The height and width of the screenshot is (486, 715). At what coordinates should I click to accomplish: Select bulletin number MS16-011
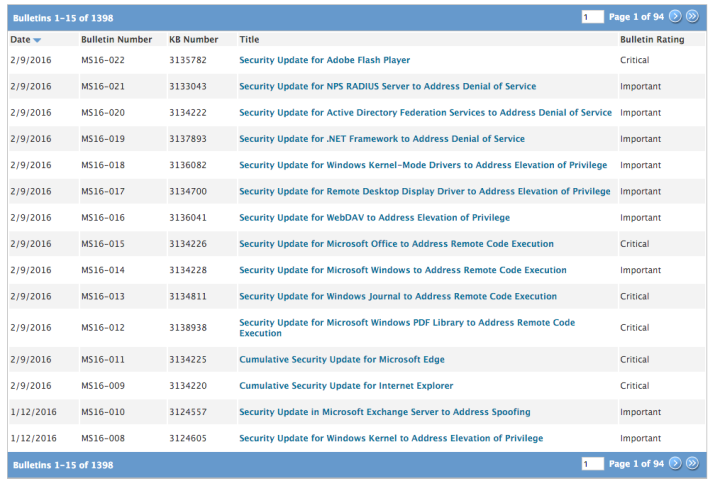pyautogui.click(x=103, y=359)
